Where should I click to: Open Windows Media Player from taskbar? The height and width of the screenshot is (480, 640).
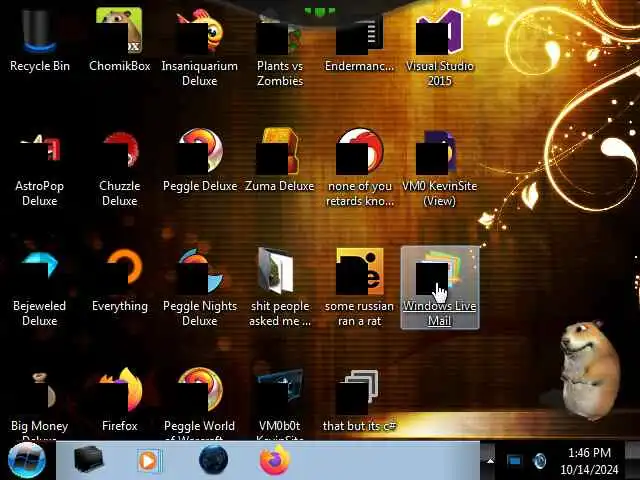149,460
